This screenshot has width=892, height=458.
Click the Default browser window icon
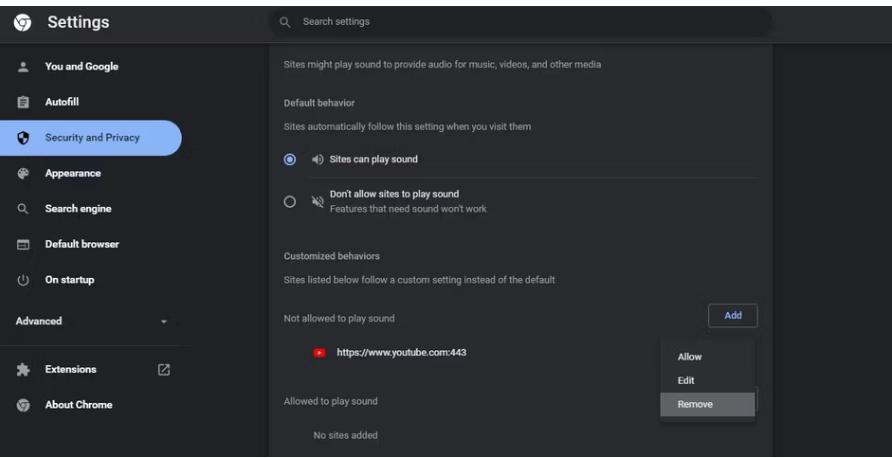click(x=23, y=245)
